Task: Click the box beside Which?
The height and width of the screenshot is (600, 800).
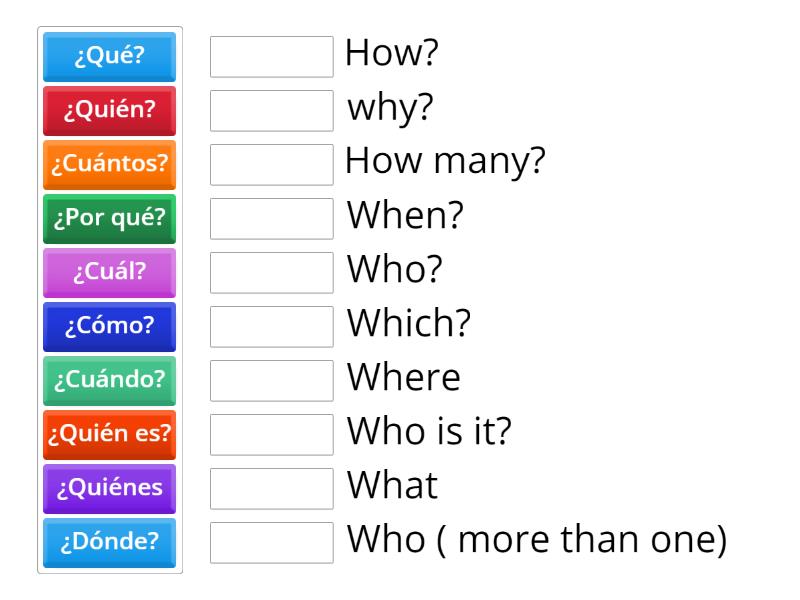Action: pos(271,327)
